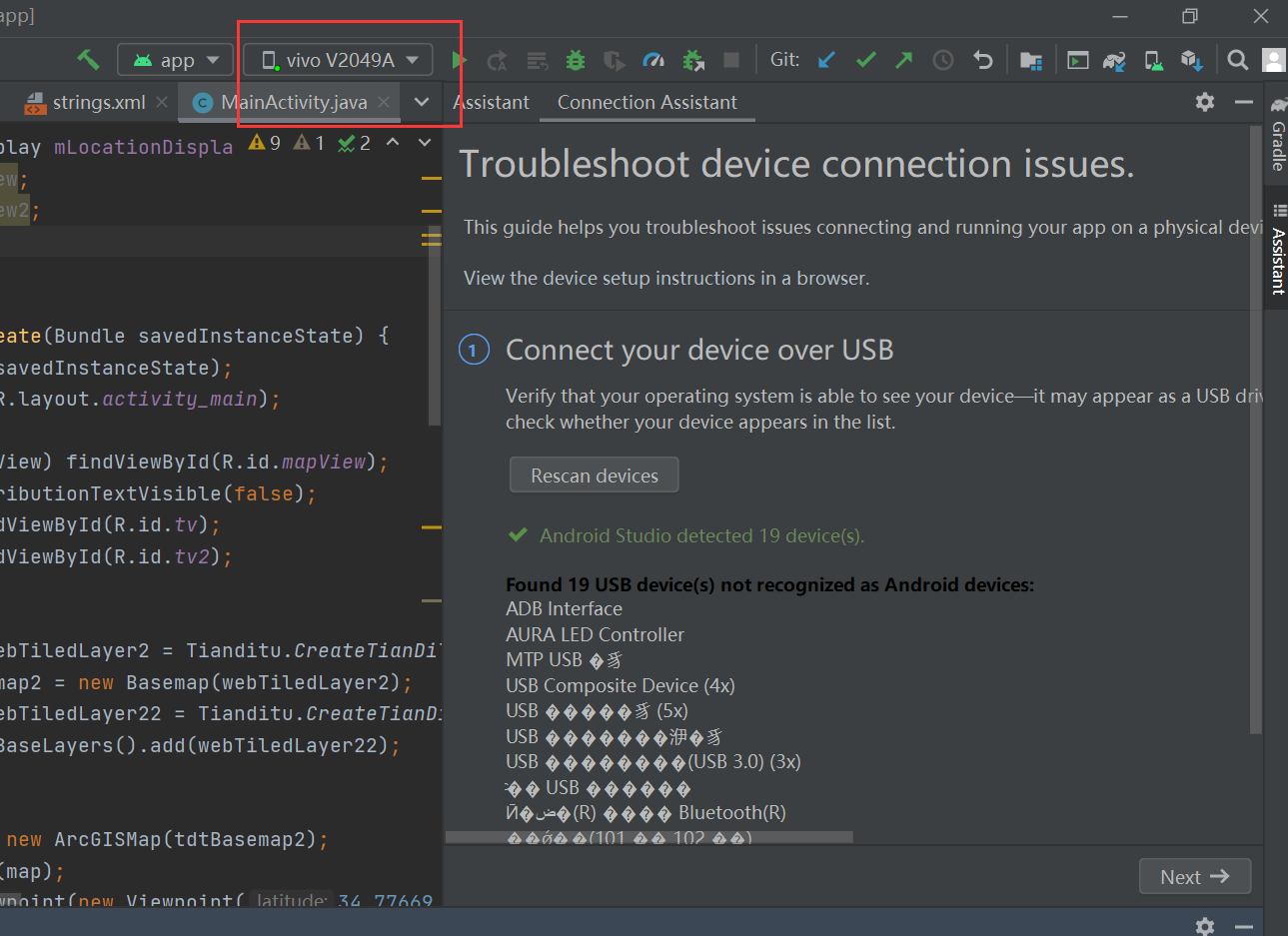Click 'activity_main' in the code editor
1288x936 pixels.
[x=180, y=399]
